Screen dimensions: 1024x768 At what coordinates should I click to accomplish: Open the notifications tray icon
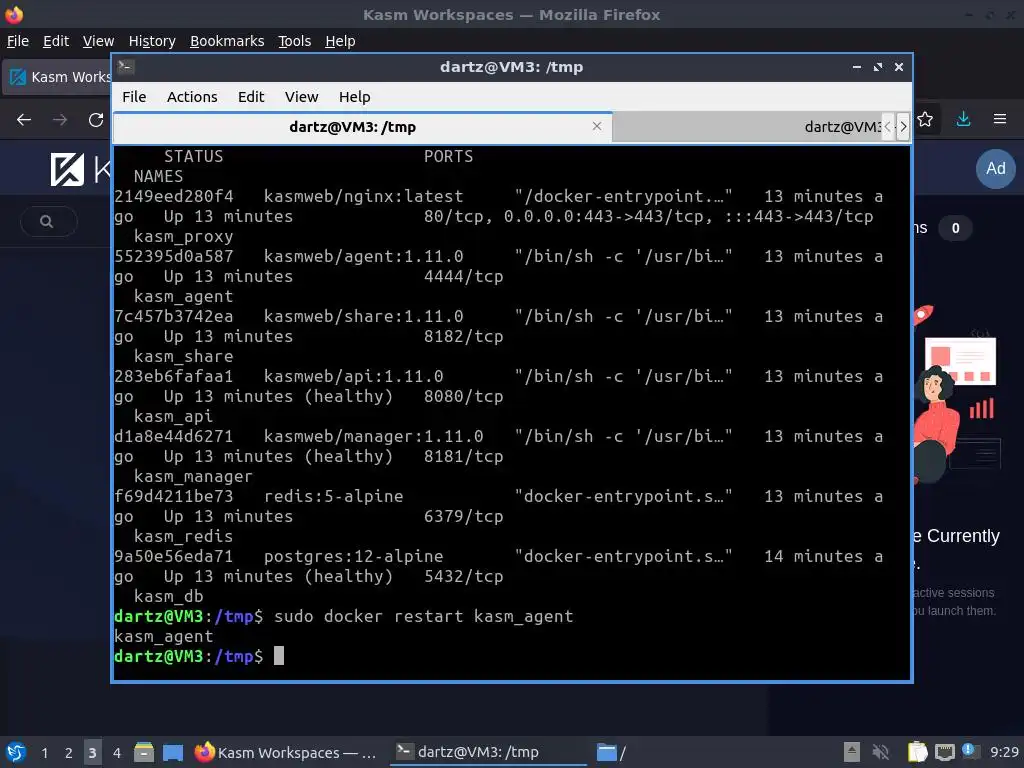pyautogui.click(x=970, y=751)
